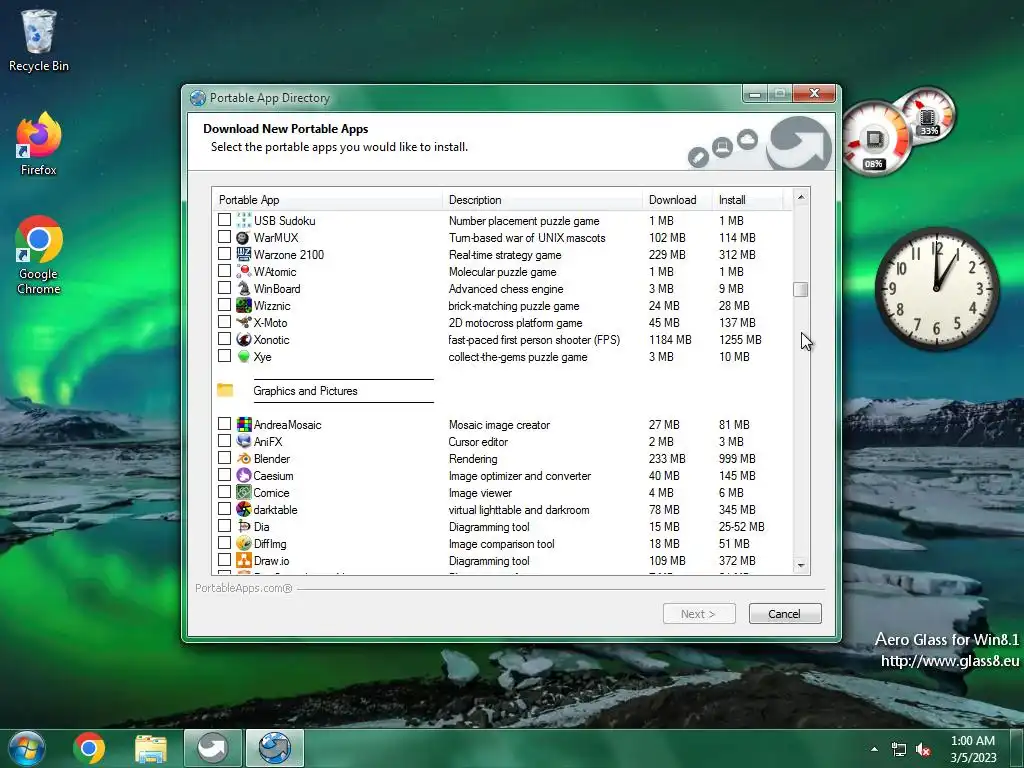
Task: Click the AniFX app icon
Action: 244,441
